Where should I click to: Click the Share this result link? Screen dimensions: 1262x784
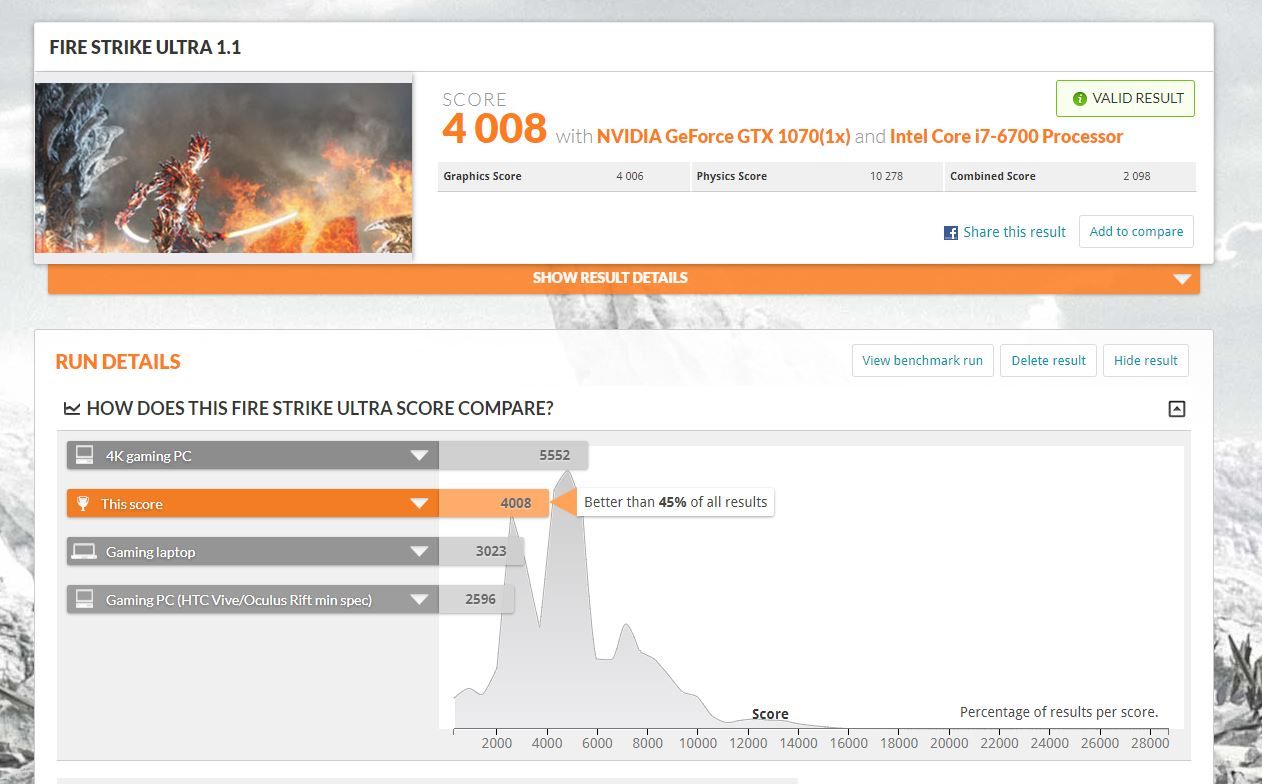tap(1014, 232)
